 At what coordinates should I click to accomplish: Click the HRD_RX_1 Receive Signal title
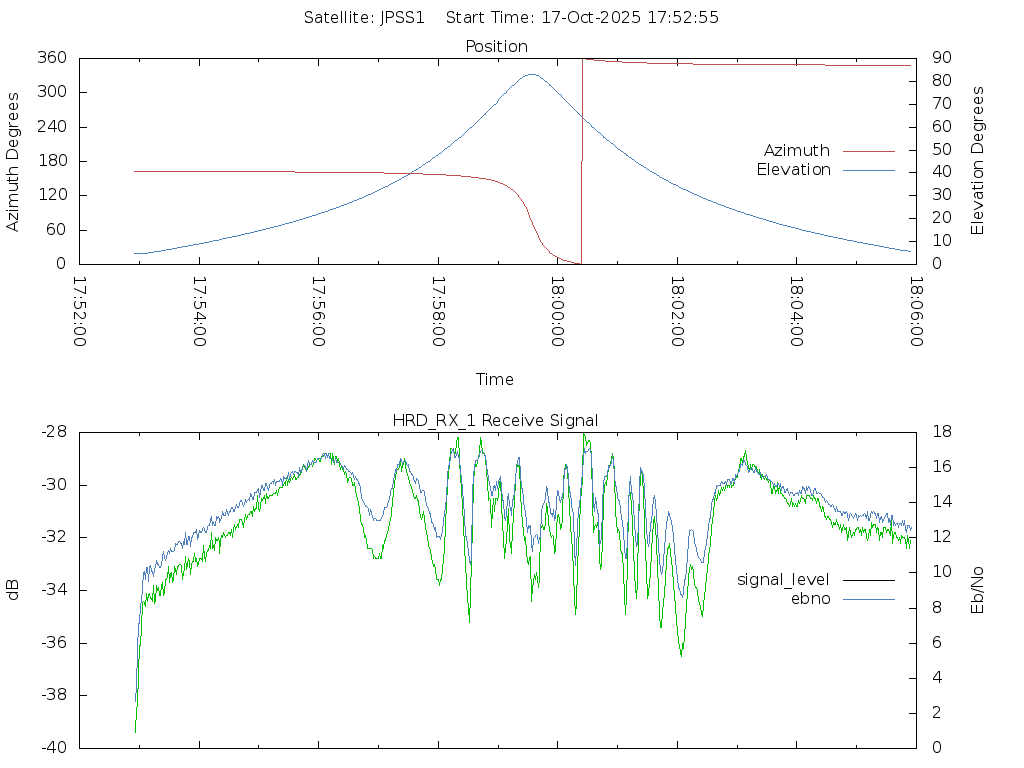[x=495, y=421]
